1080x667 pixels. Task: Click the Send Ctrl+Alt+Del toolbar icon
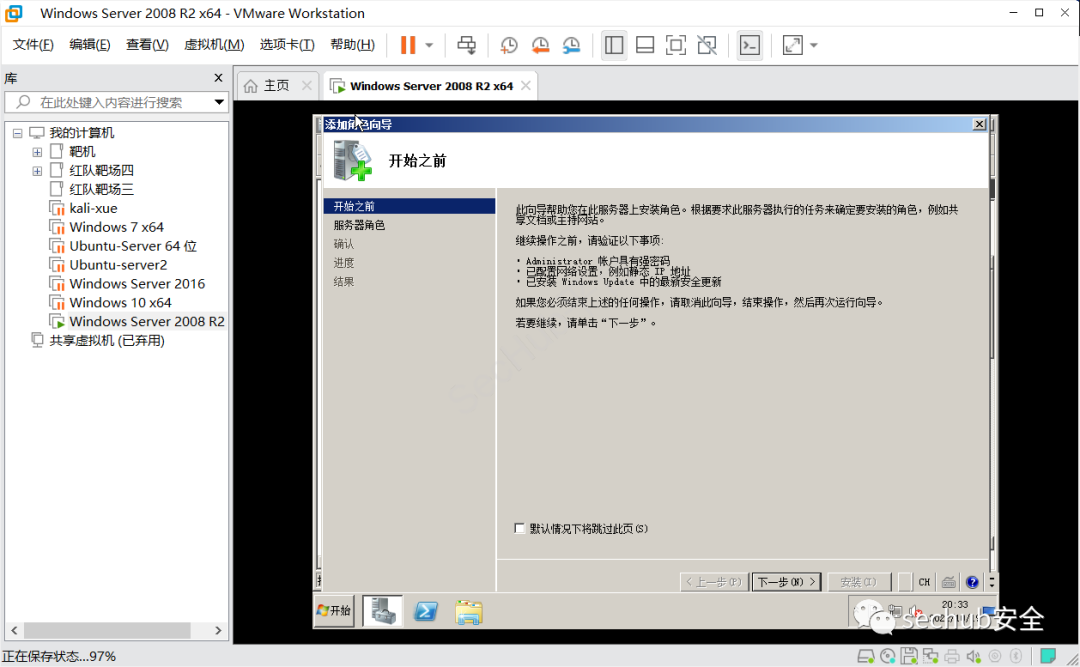(x=466, y=45)
